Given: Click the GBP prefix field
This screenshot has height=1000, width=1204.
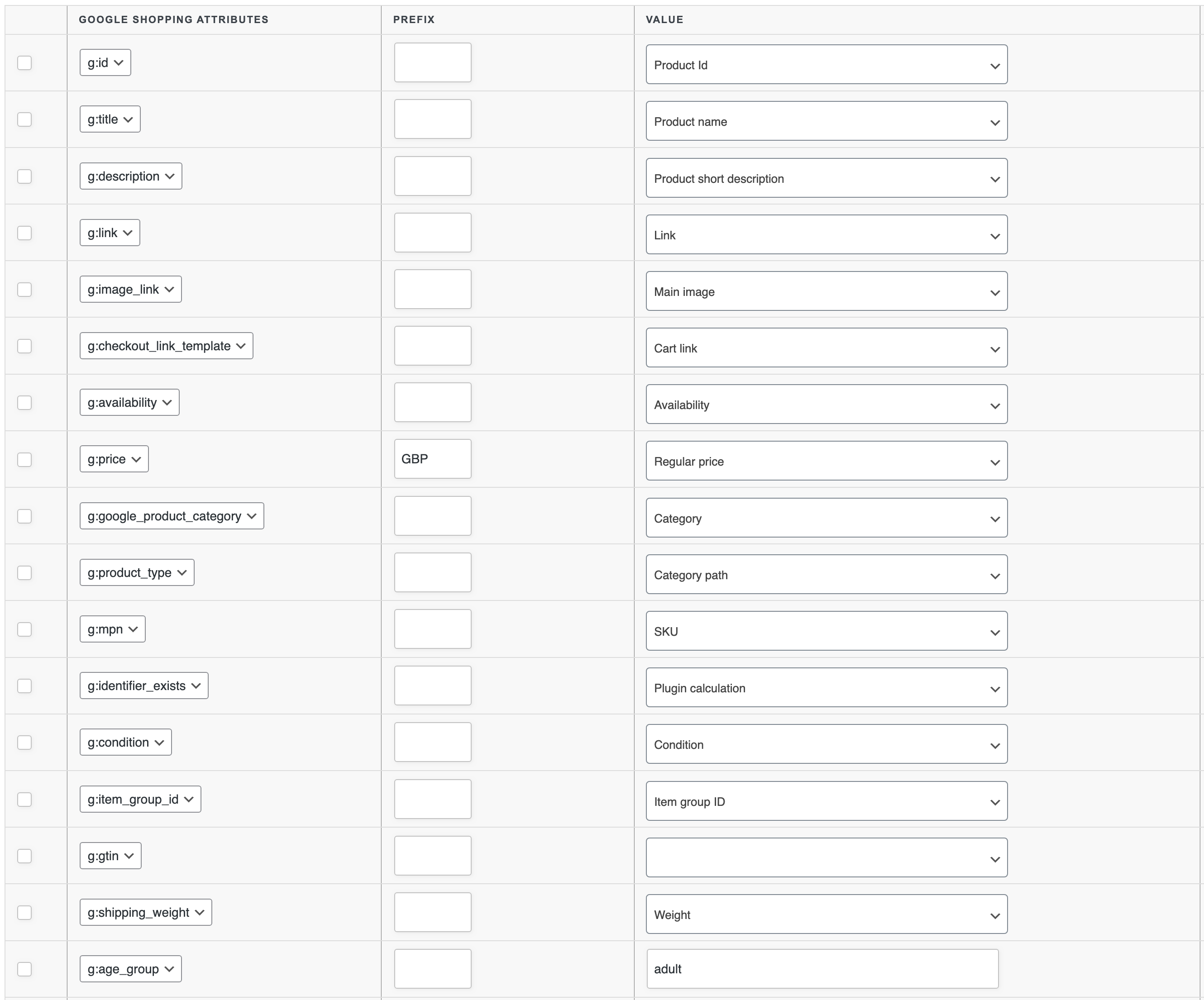Looking at the screenshot, I should click(433, 459).
